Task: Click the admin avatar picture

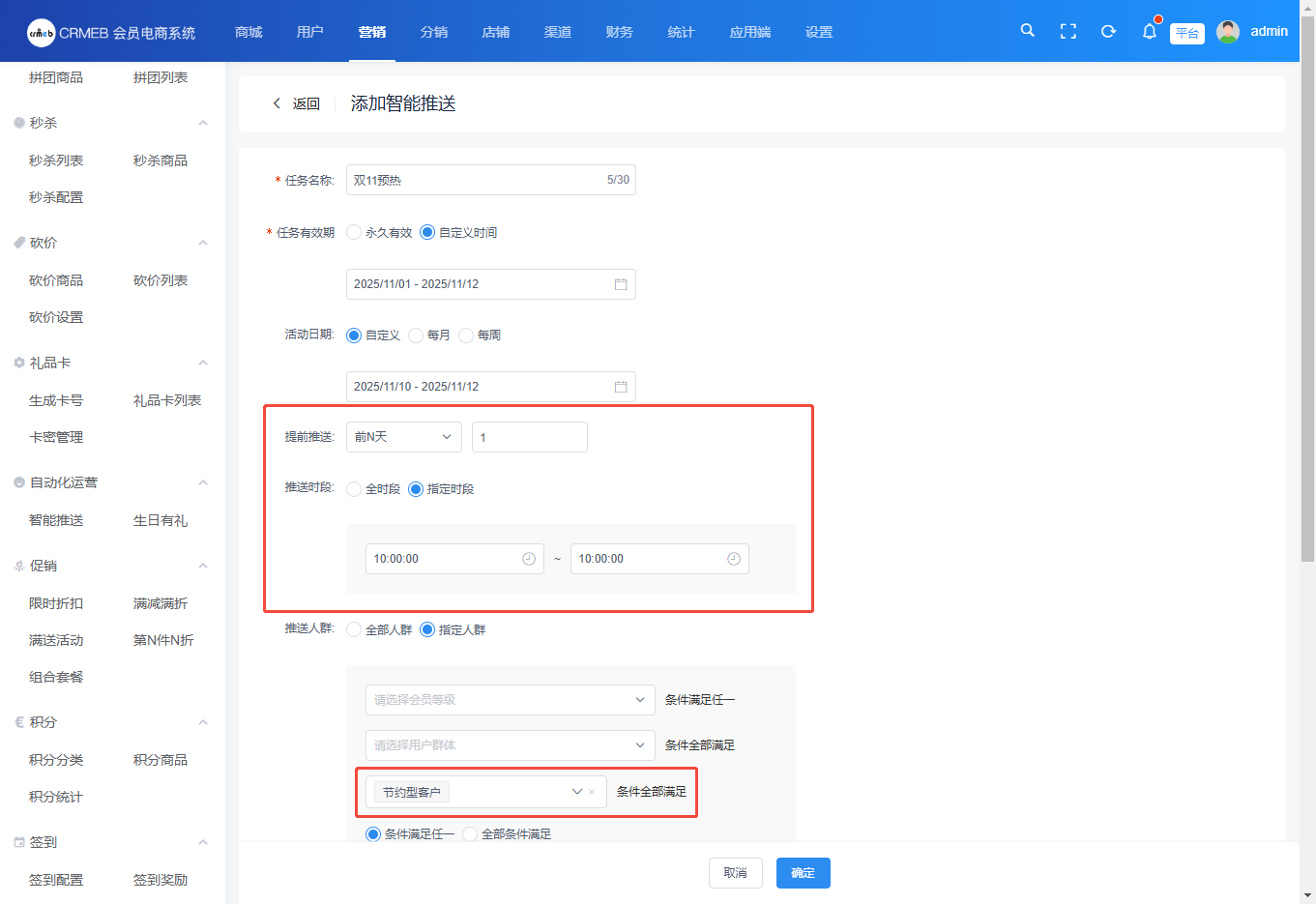Action: pyautogui.click(x=1228, y=32)
